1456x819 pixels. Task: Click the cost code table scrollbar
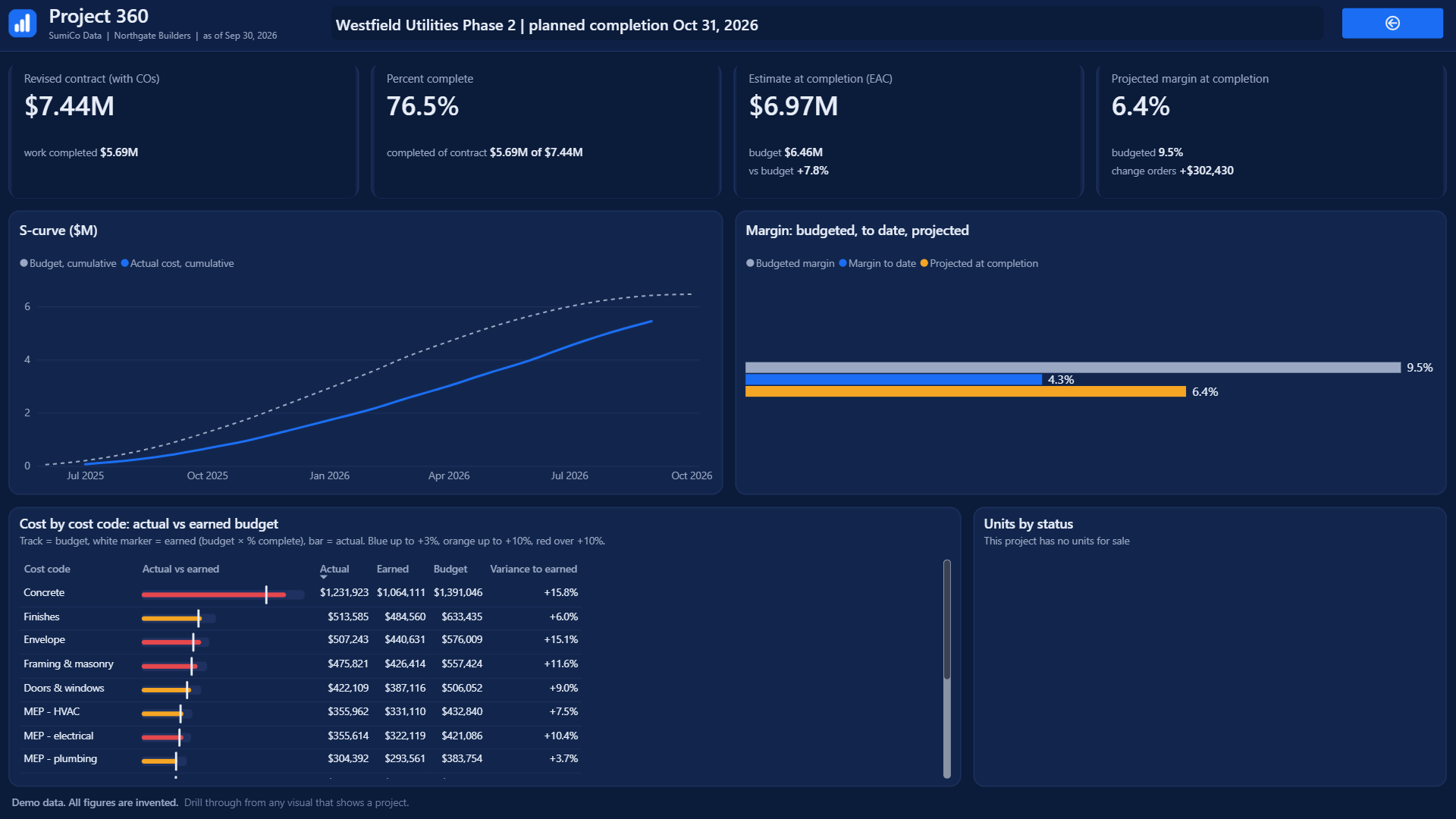[x=946, y=620]
